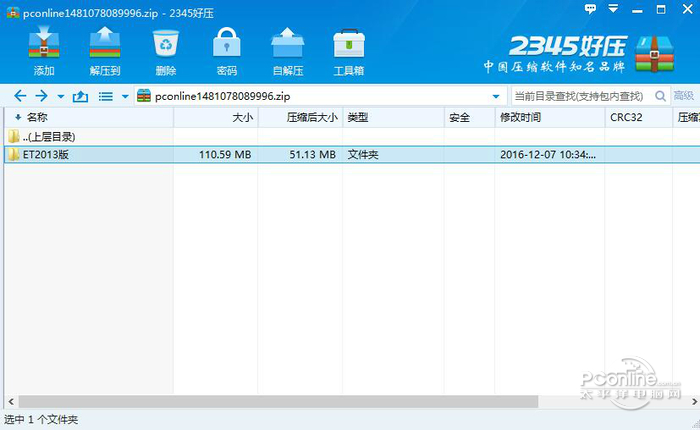Sort by the 修改时间 column header
700x430 pixels.
550,117
